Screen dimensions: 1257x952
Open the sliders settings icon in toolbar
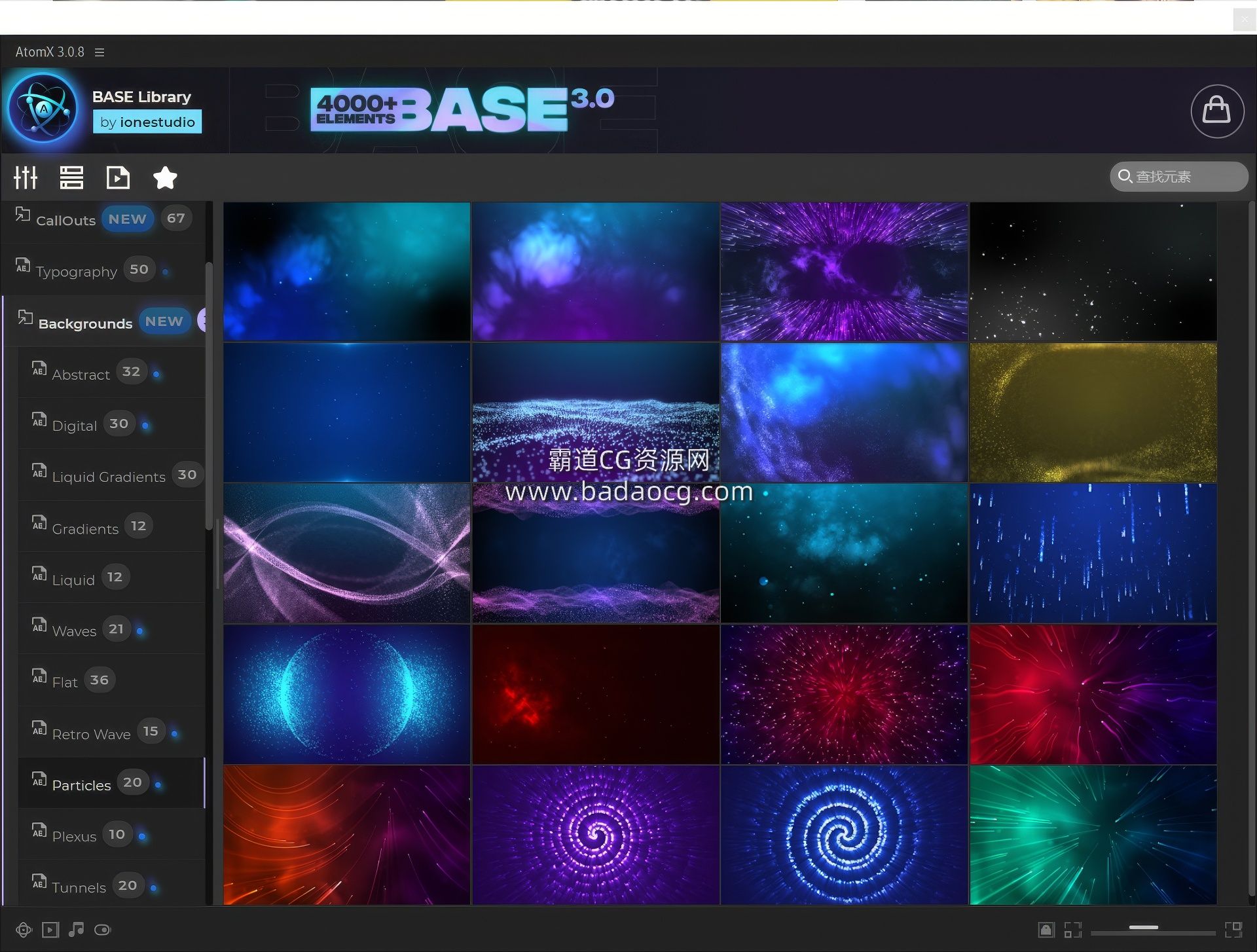coord(26,177)
